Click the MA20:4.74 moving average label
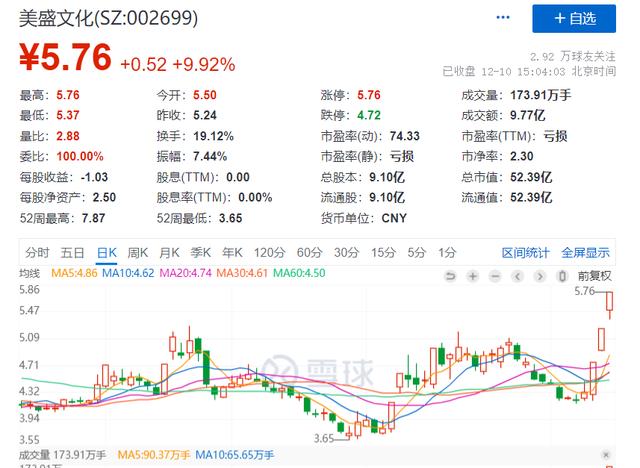The width and height of the screenshot is (640, 468). [x=185, y=273]
